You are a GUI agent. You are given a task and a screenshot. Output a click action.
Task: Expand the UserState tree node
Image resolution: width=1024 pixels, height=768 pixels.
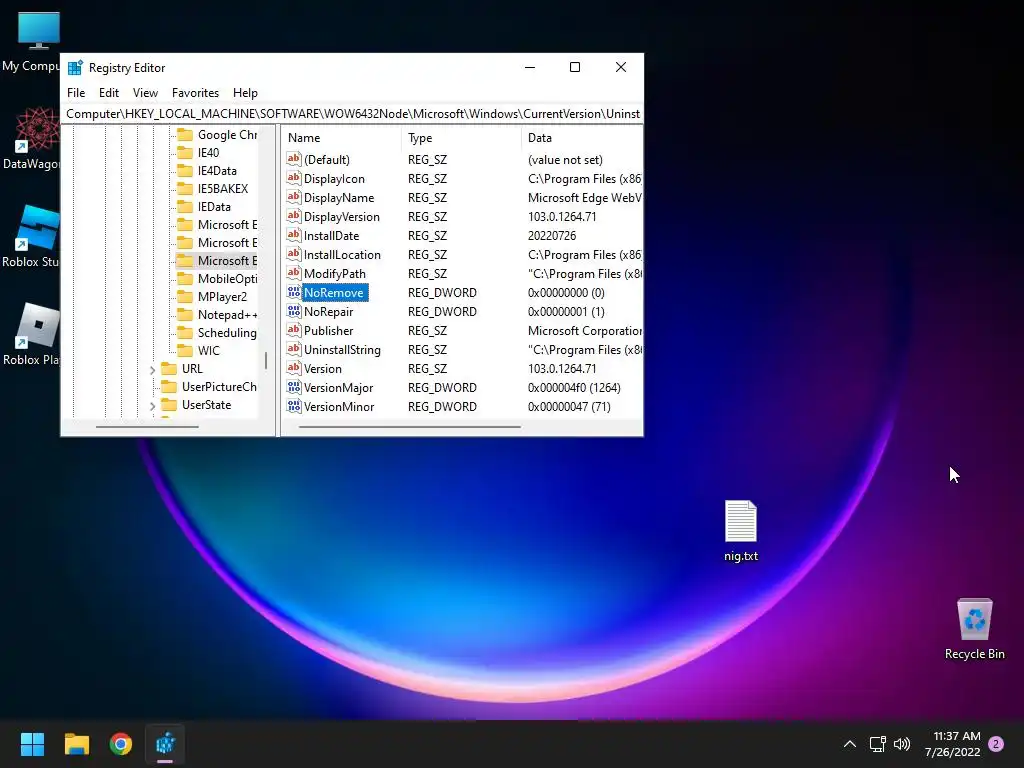[152, 406]
